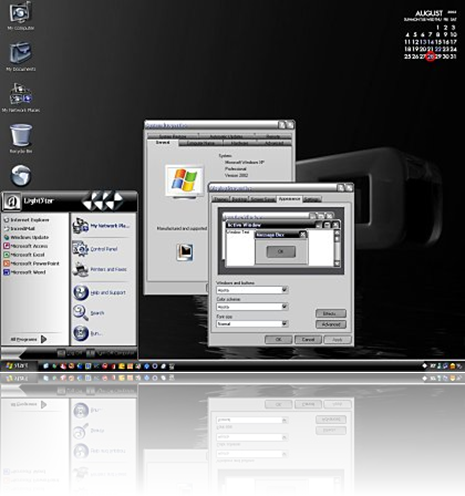Screen dimensions: 465x496
Task: Click the Log Off button in start menu
Action: pyautogui.click(x=70, y=353)
